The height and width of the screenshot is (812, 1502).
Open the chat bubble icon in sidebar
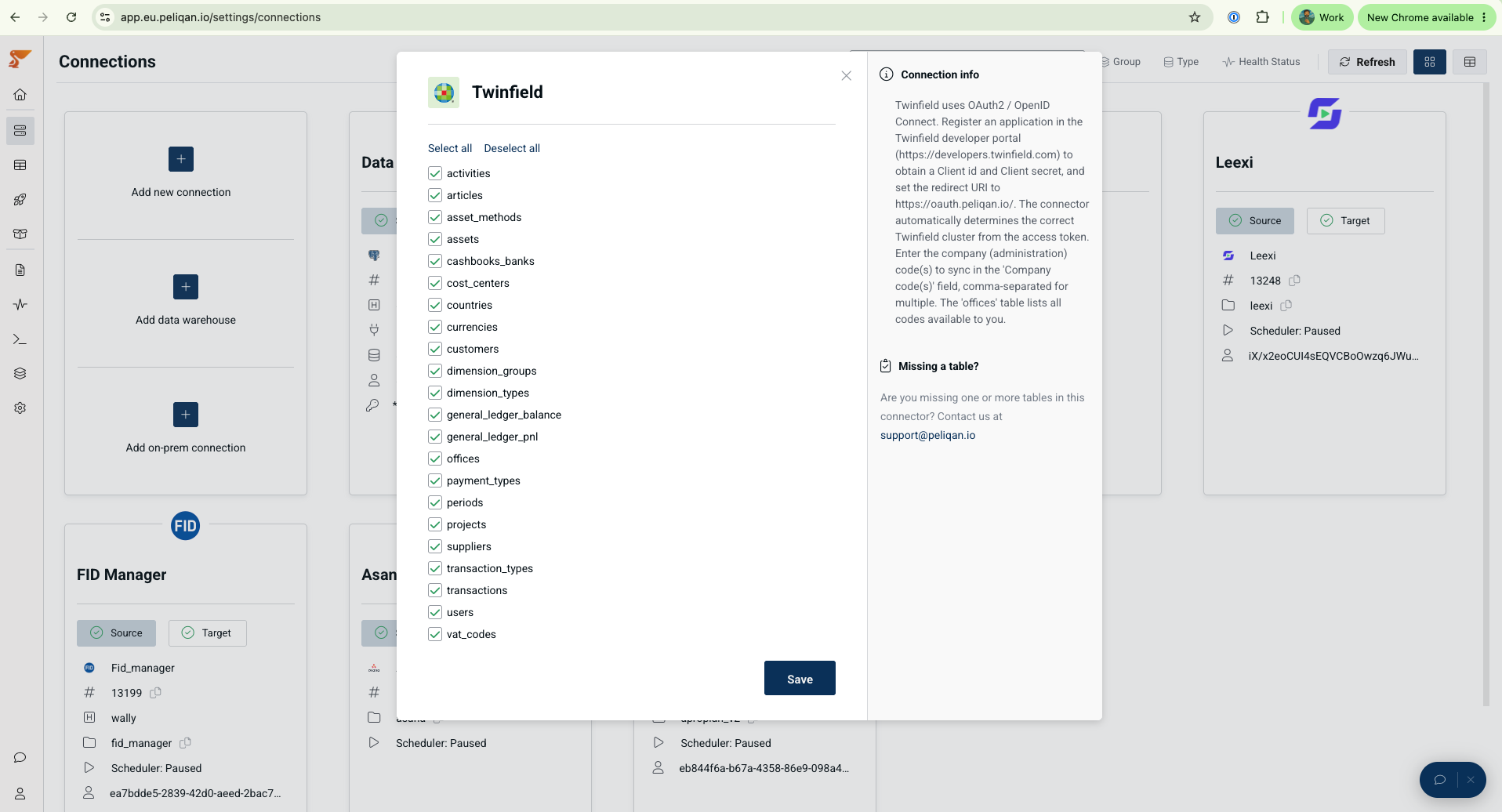tap(20, 758)
